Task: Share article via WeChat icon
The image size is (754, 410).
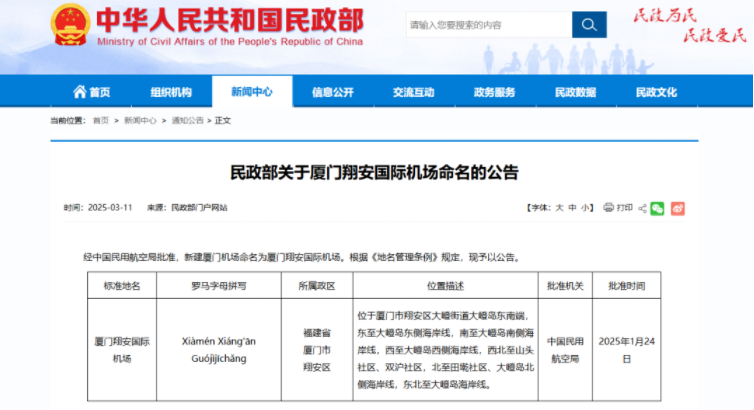Action: pyautogui.click(x=657, y=208)
